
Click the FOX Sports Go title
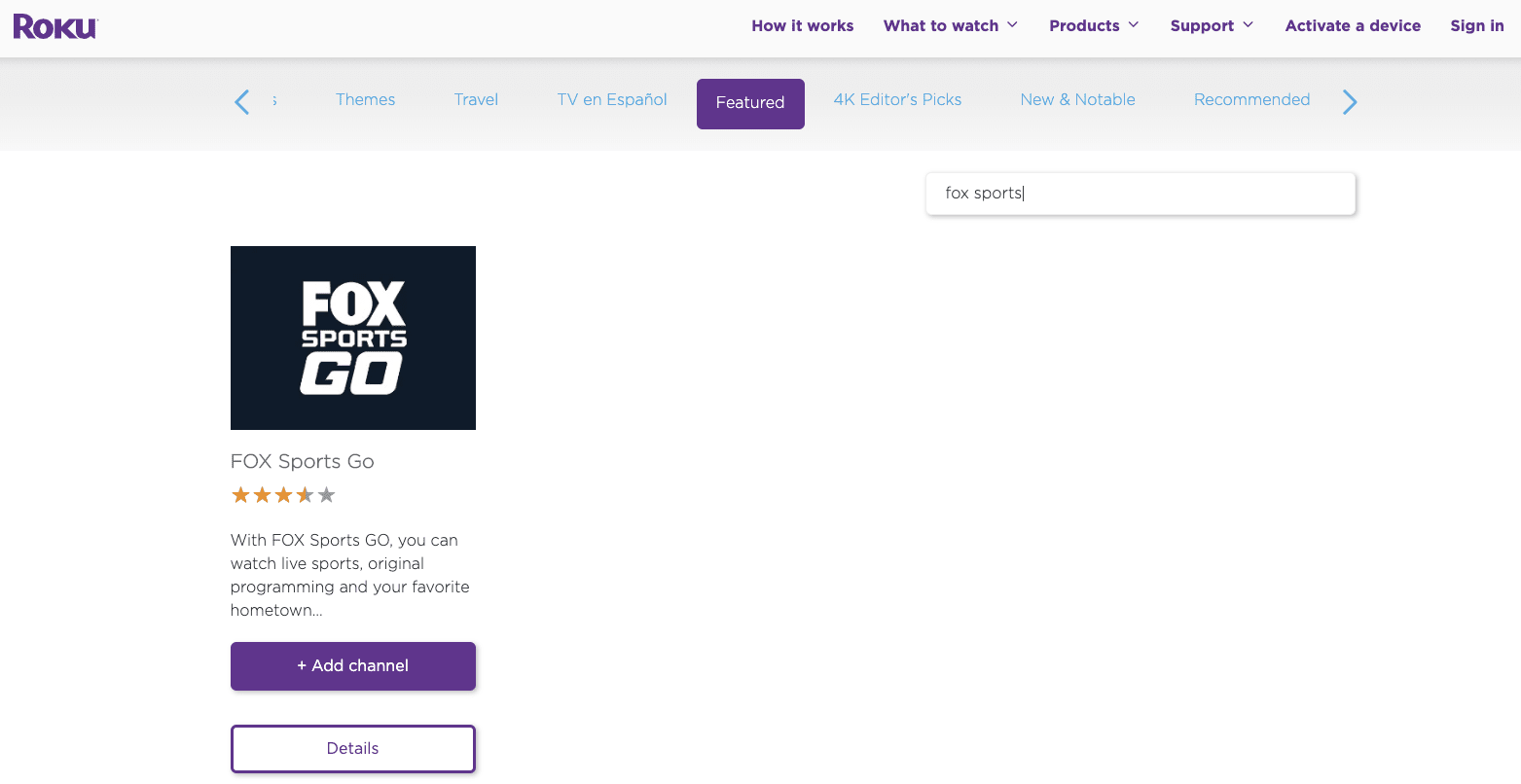pyautogui.click(x=303, y=462)
